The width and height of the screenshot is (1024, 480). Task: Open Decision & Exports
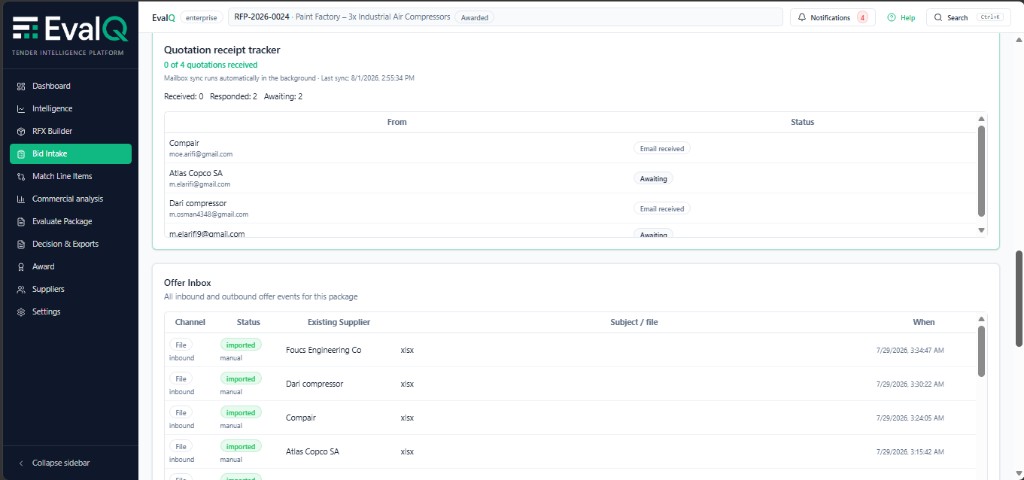click(70, 244)
